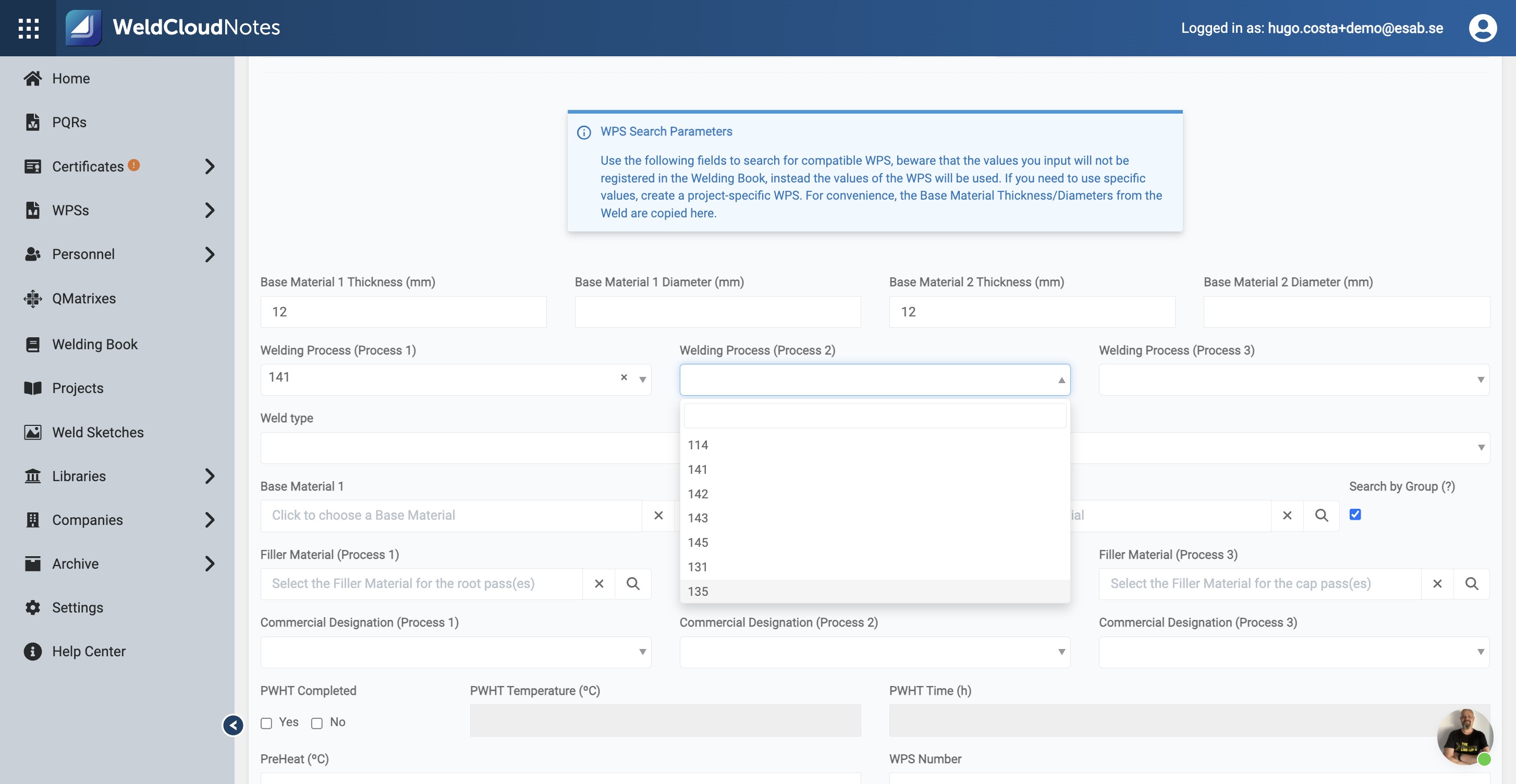Check the PWHT Completed Yes checkbox

[266, 724]
